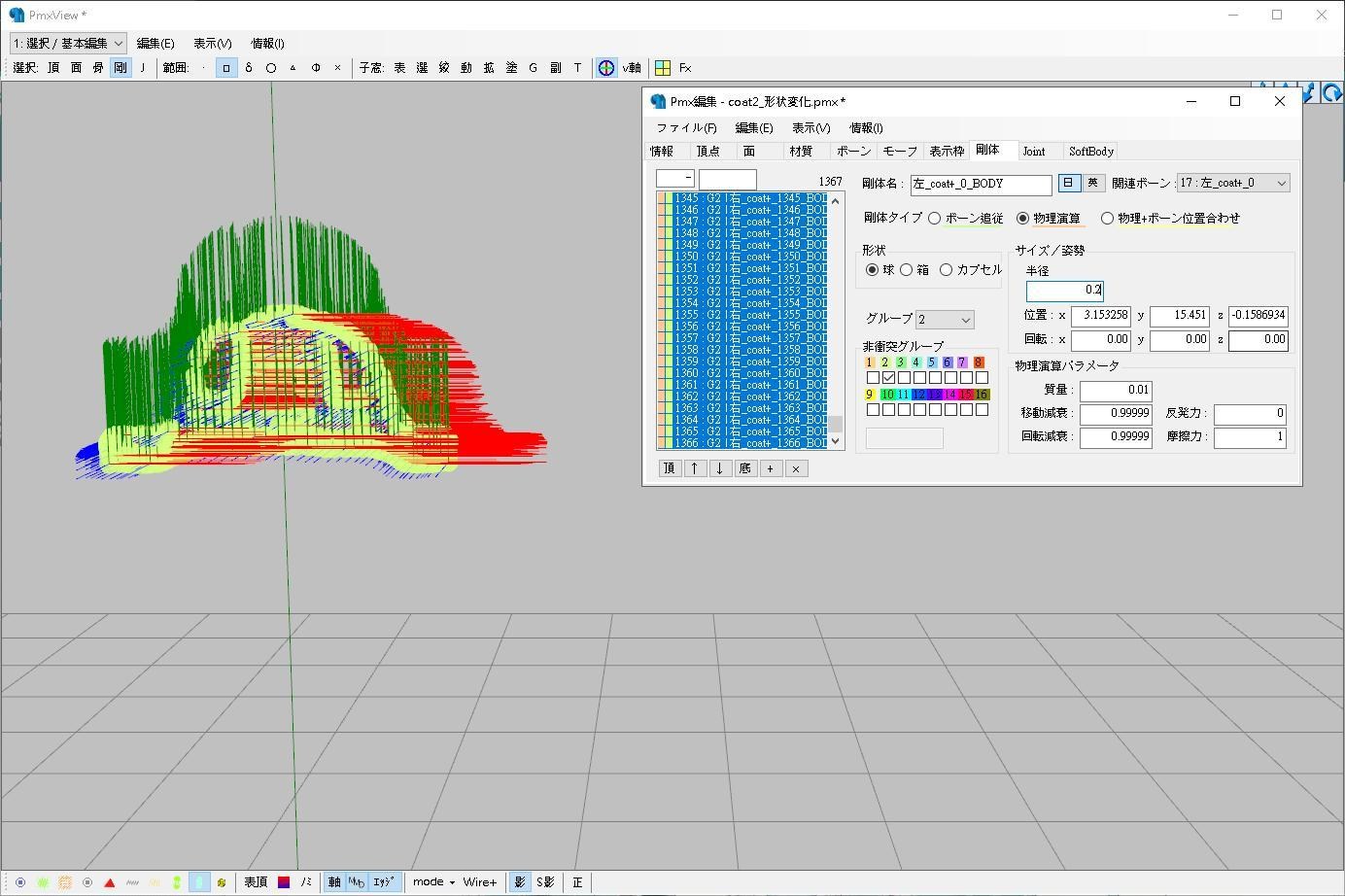The width and height of the screenshot is (1345, 896).
Task: Choose the triangle range selection shape
Action: (x=293, y=68)
